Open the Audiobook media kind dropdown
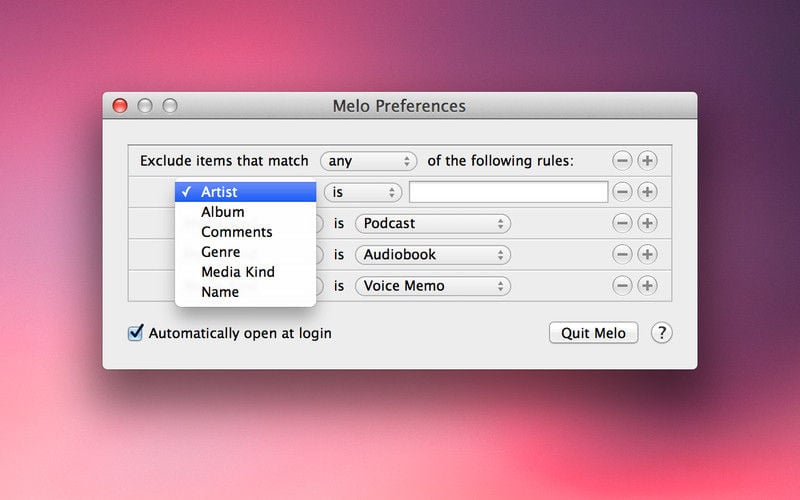This screenshot has height=500, width=800. pyautogui.click(x=433, y=255)
